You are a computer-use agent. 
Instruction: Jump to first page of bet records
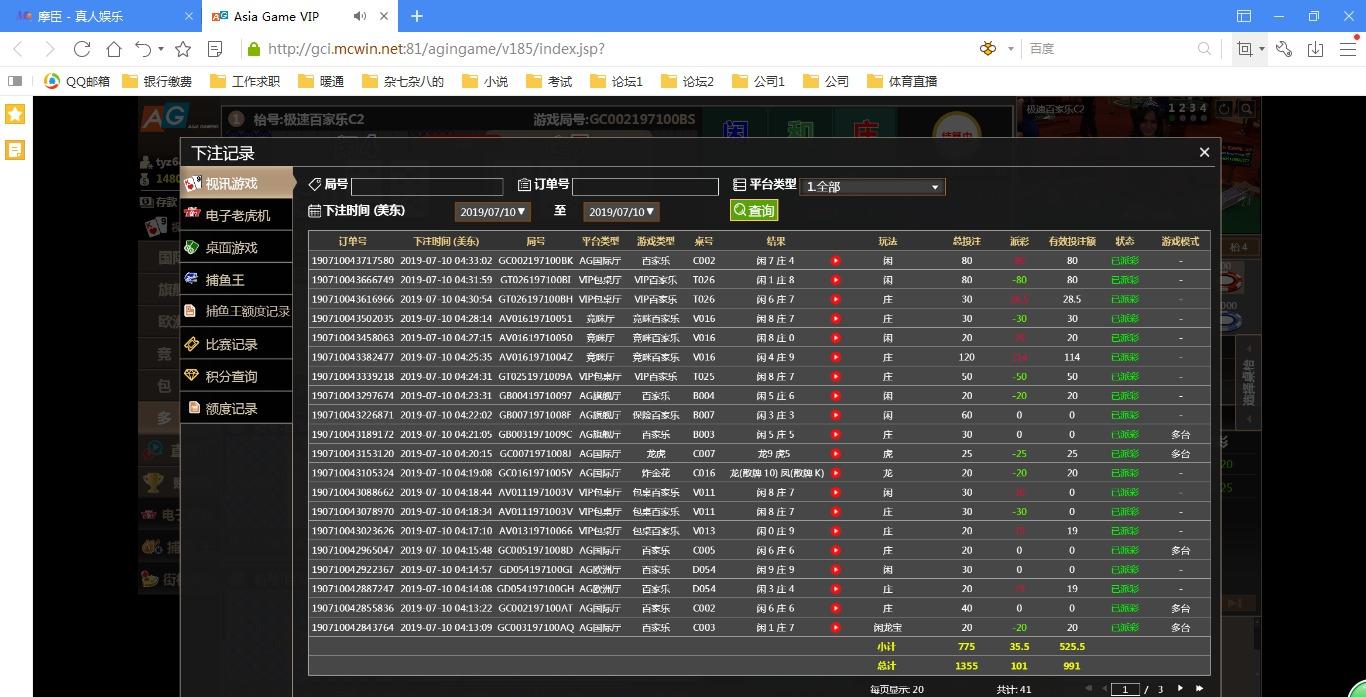tap(1090, 688)
